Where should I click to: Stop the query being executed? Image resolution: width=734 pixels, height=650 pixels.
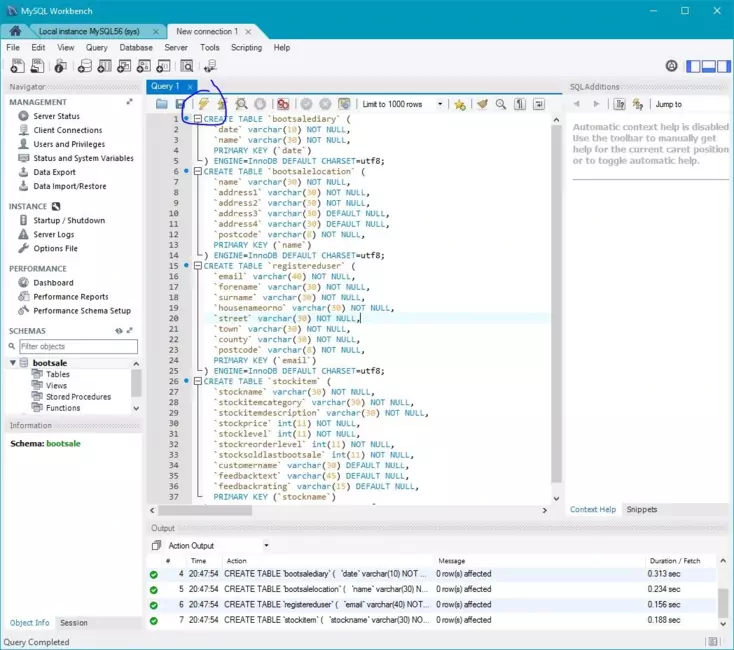pyautogui.click(x=260, y=104)
